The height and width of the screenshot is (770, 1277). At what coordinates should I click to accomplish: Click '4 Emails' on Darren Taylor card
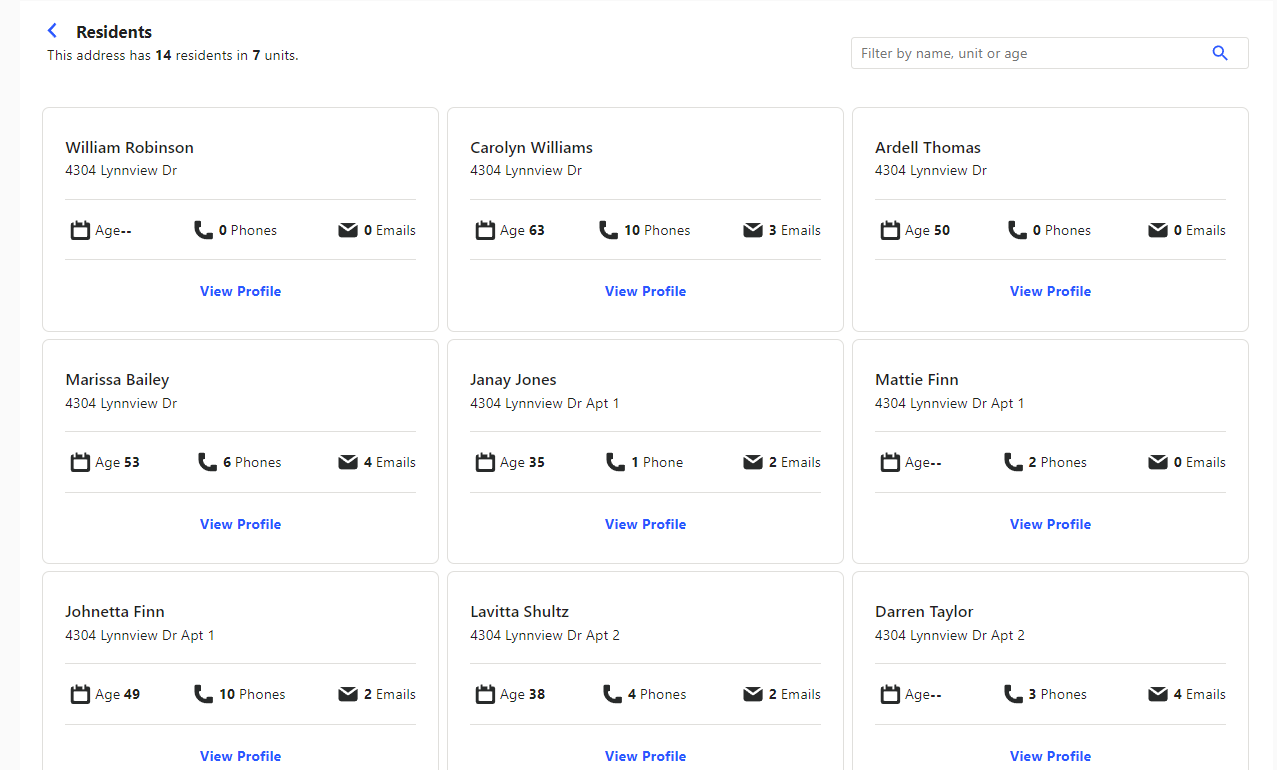coord(1200,694)
